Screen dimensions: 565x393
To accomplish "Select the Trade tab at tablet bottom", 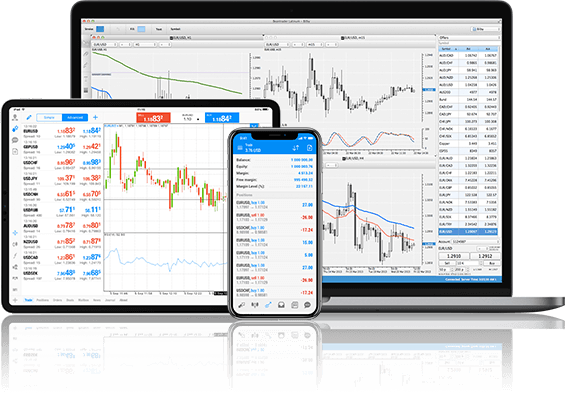I will point(28,300).
